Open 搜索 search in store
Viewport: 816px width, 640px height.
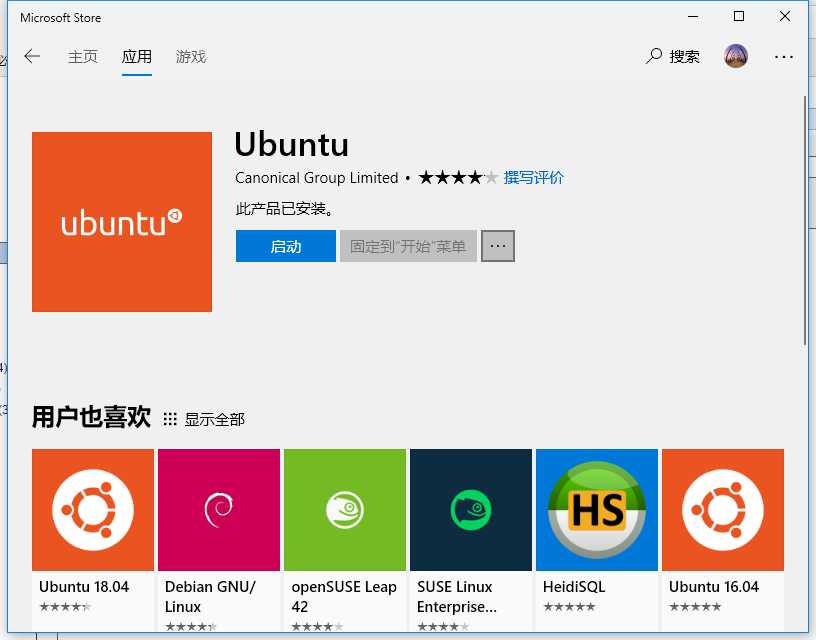pyautogui.click(x=673, y=56)
